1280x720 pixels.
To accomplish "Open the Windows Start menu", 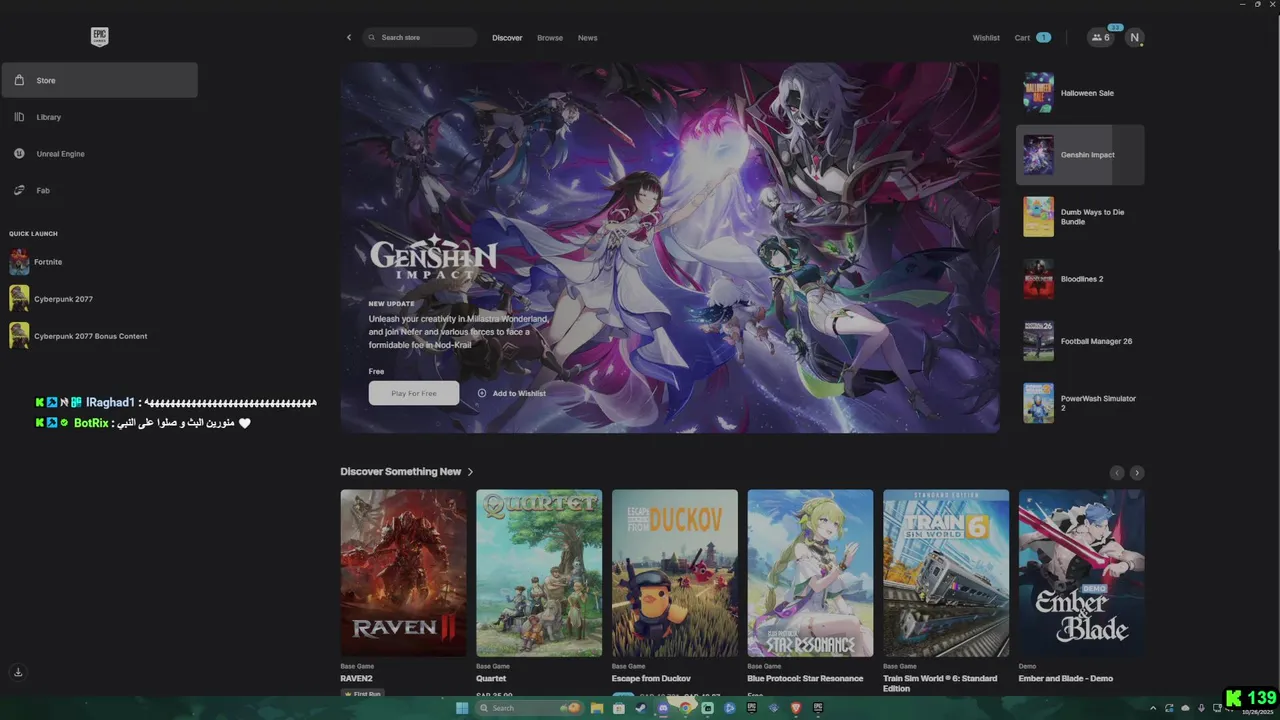I will coord(462,708).
